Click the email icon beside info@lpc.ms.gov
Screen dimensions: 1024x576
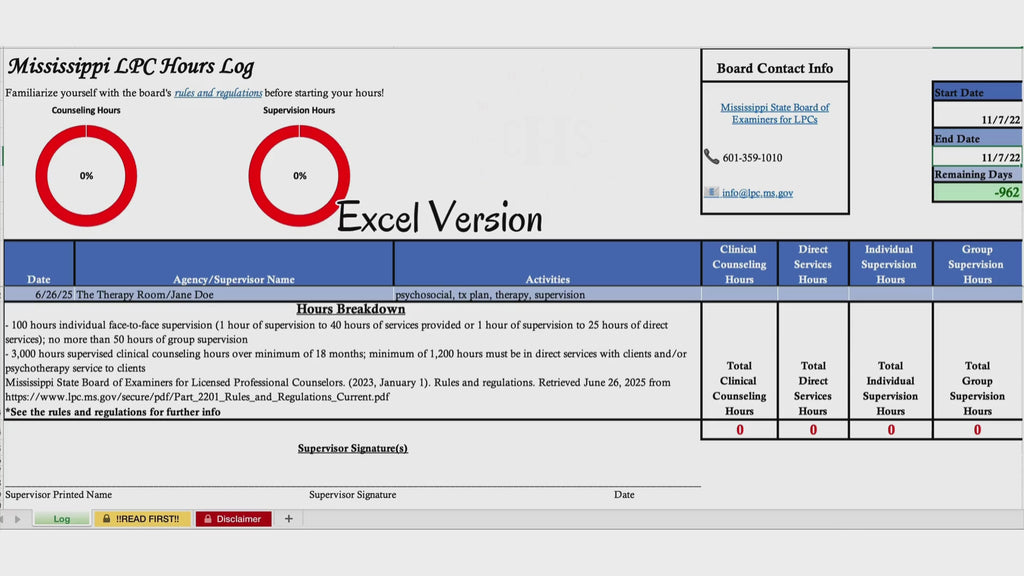click(711, 192)
